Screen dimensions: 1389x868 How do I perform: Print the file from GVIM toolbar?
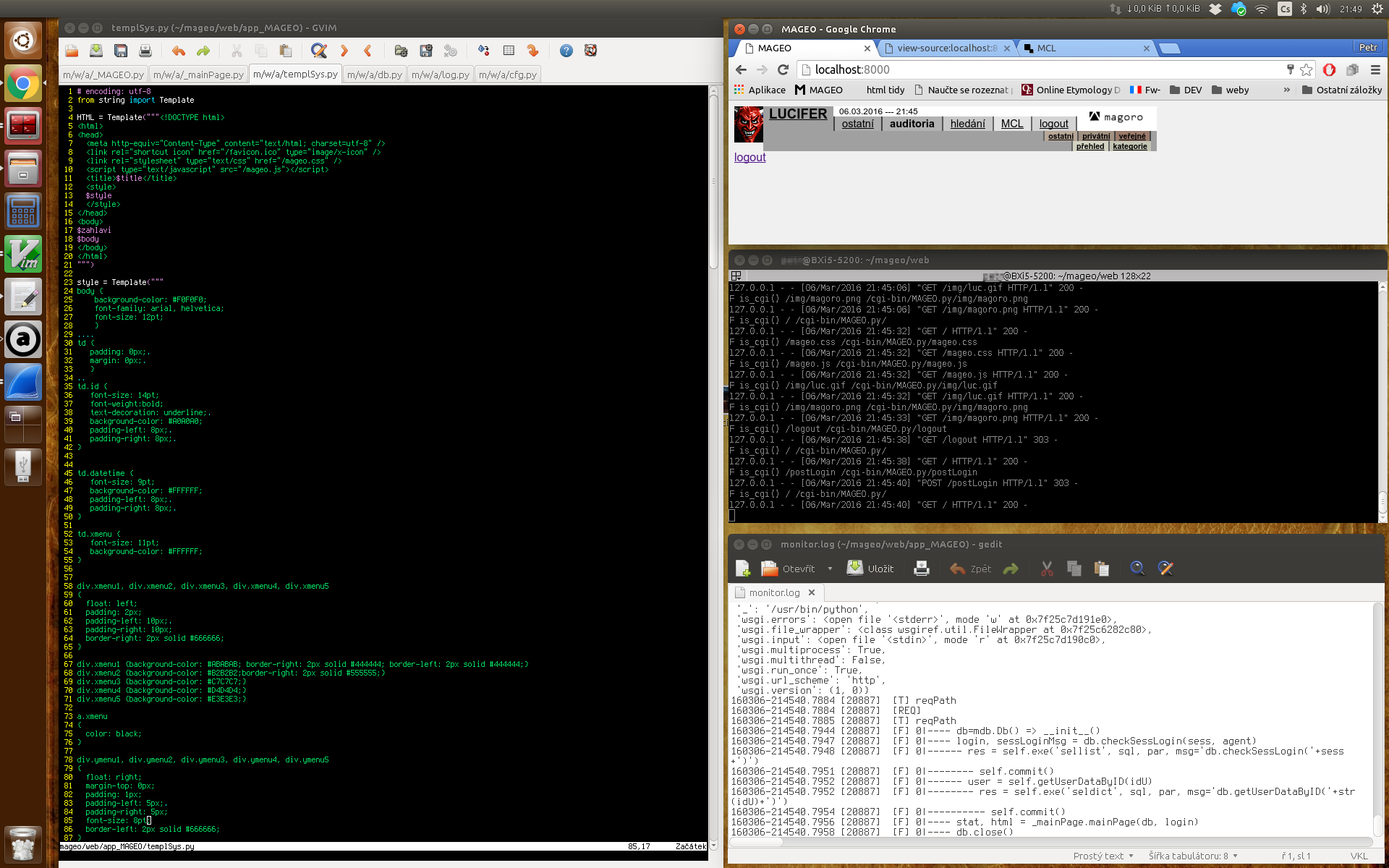coord(145,51)
